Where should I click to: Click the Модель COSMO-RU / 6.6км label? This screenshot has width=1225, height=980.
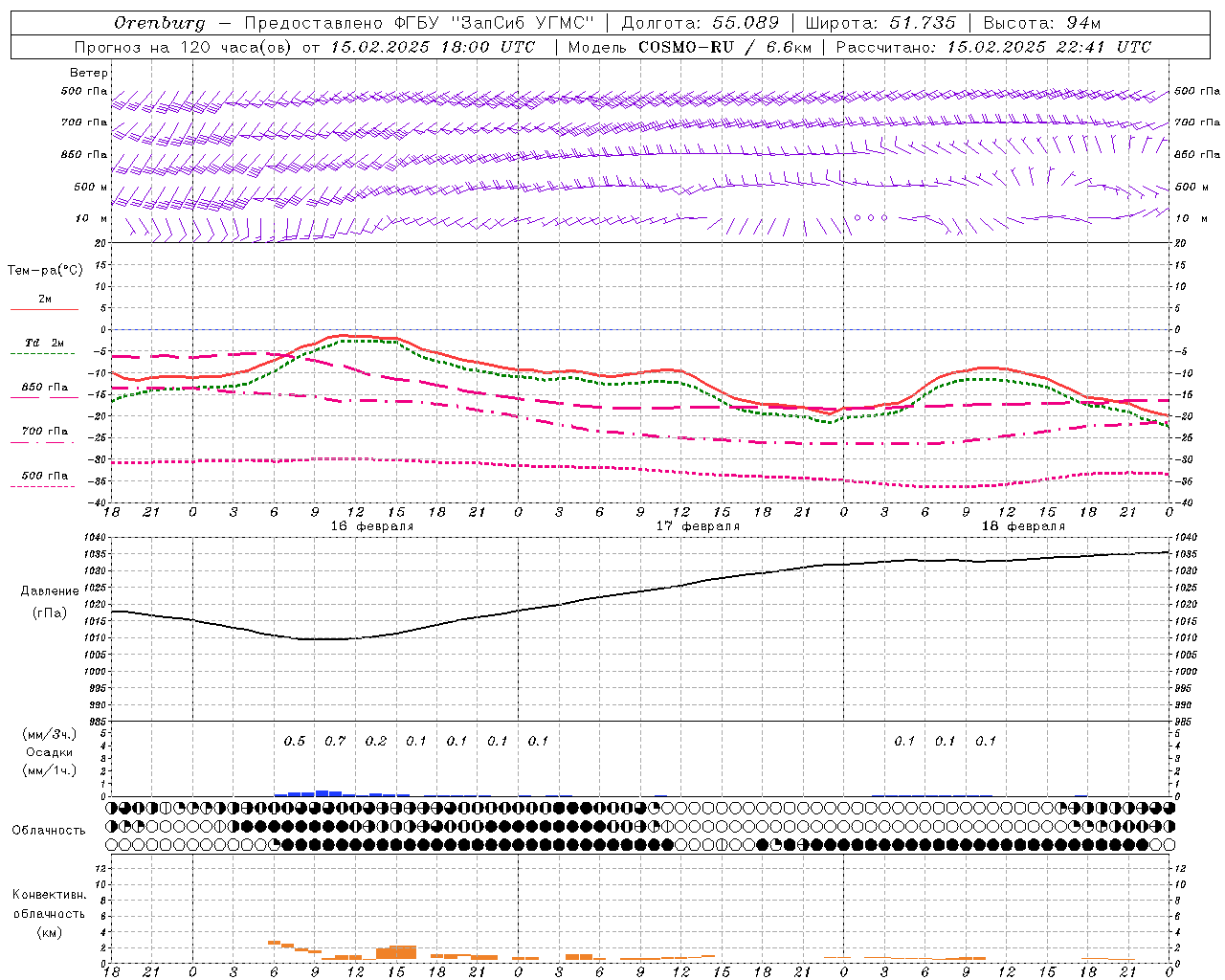click(x=689, y=47)
